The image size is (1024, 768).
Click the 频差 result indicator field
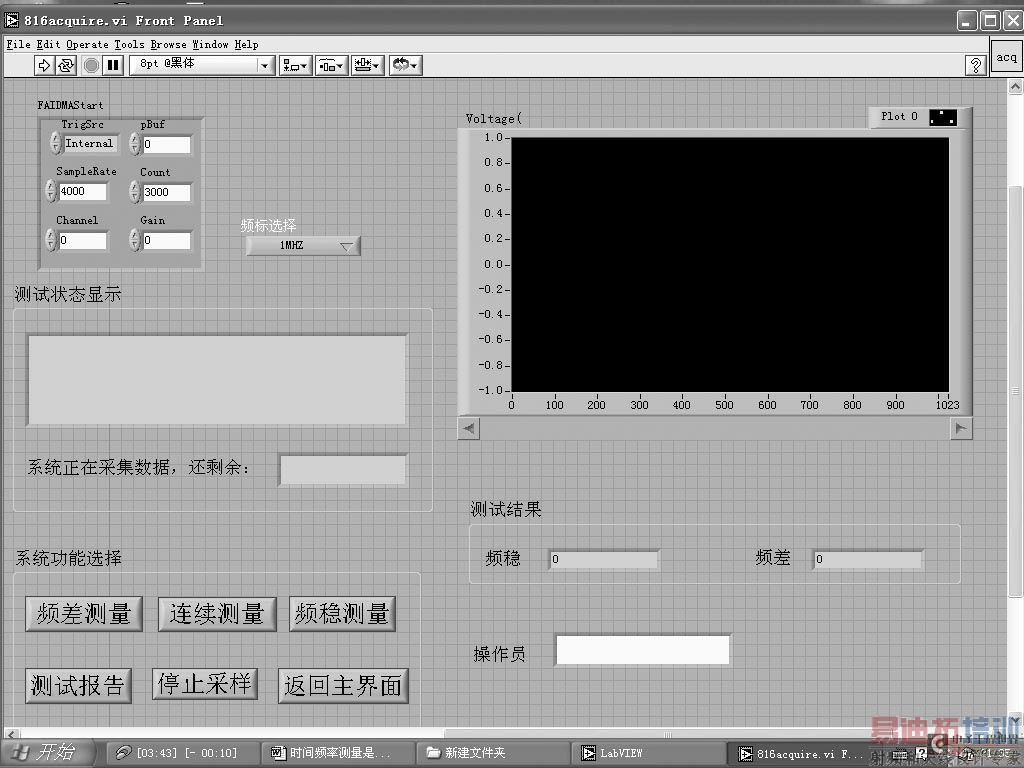pos(868,559)
